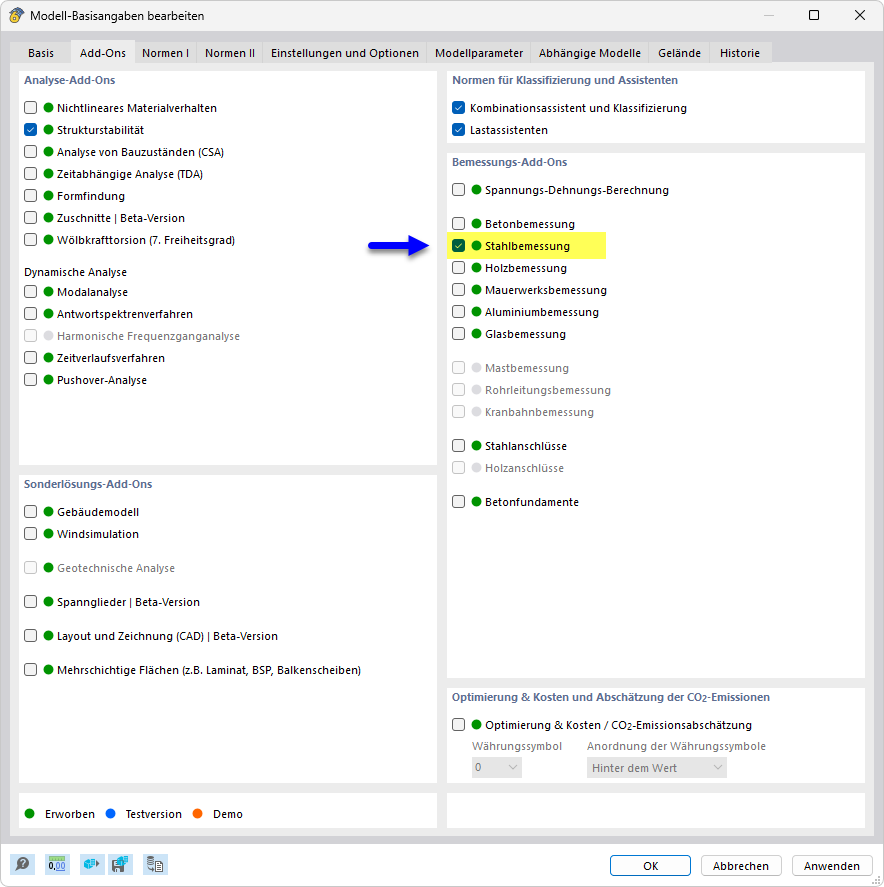The width and height of the screenshot is (884, 887).
Task: Open the dialog Help
Action: (22, 864)
